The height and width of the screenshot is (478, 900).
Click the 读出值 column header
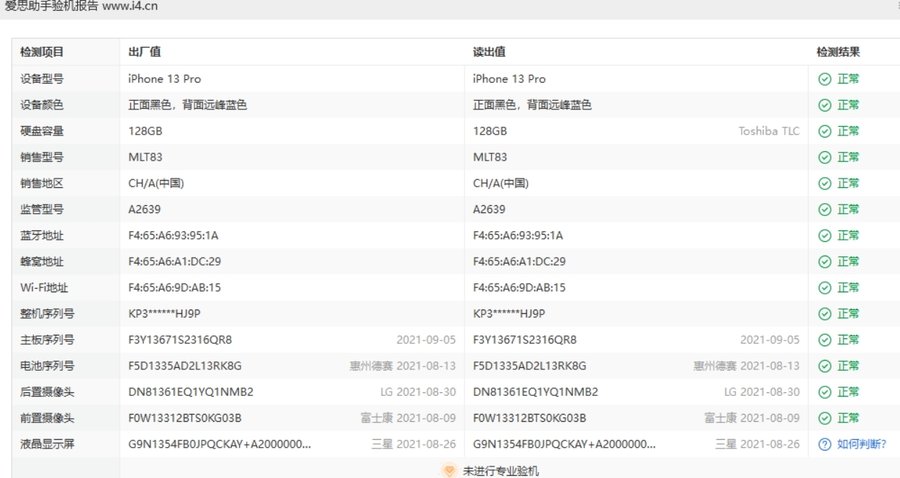pyautogui.click(x=489, y=52)
